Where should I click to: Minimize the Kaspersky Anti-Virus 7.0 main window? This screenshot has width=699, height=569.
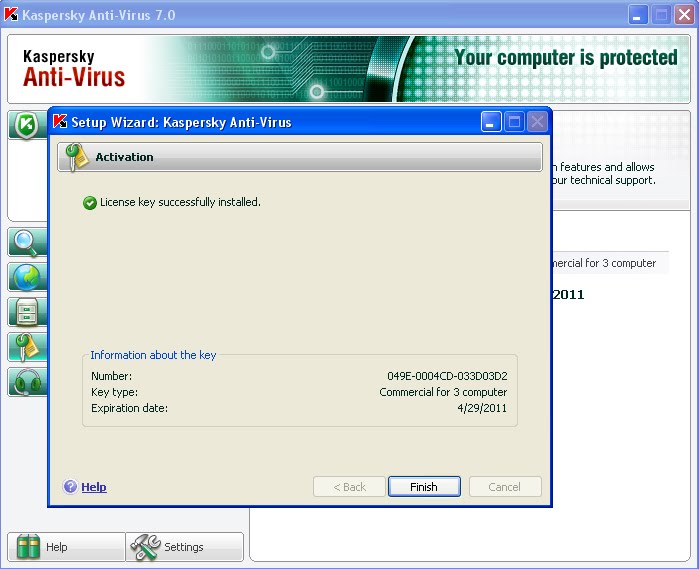click(638, 15)
